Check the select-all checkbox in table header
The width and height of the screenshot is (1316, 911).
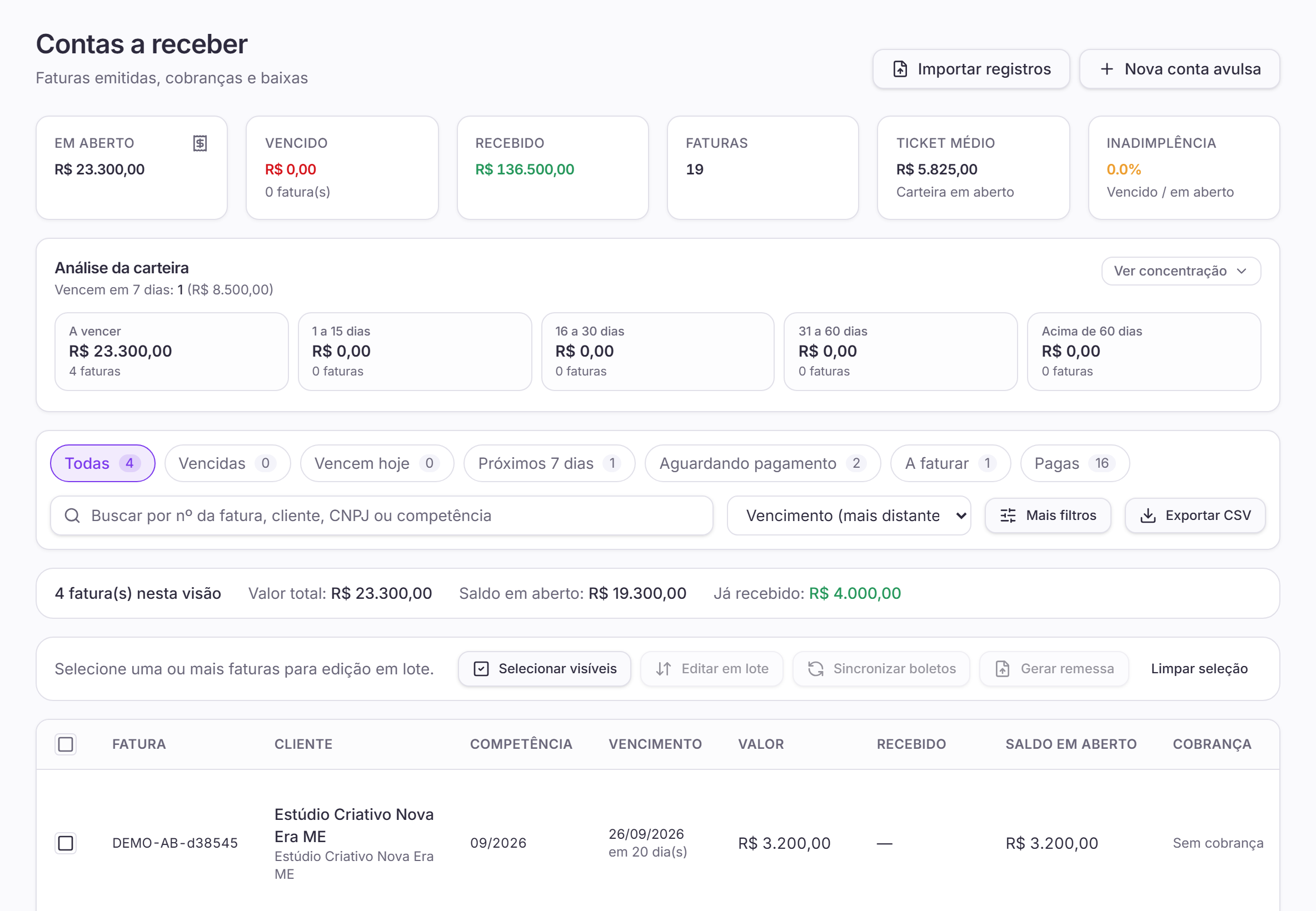[x=66, y=744]
